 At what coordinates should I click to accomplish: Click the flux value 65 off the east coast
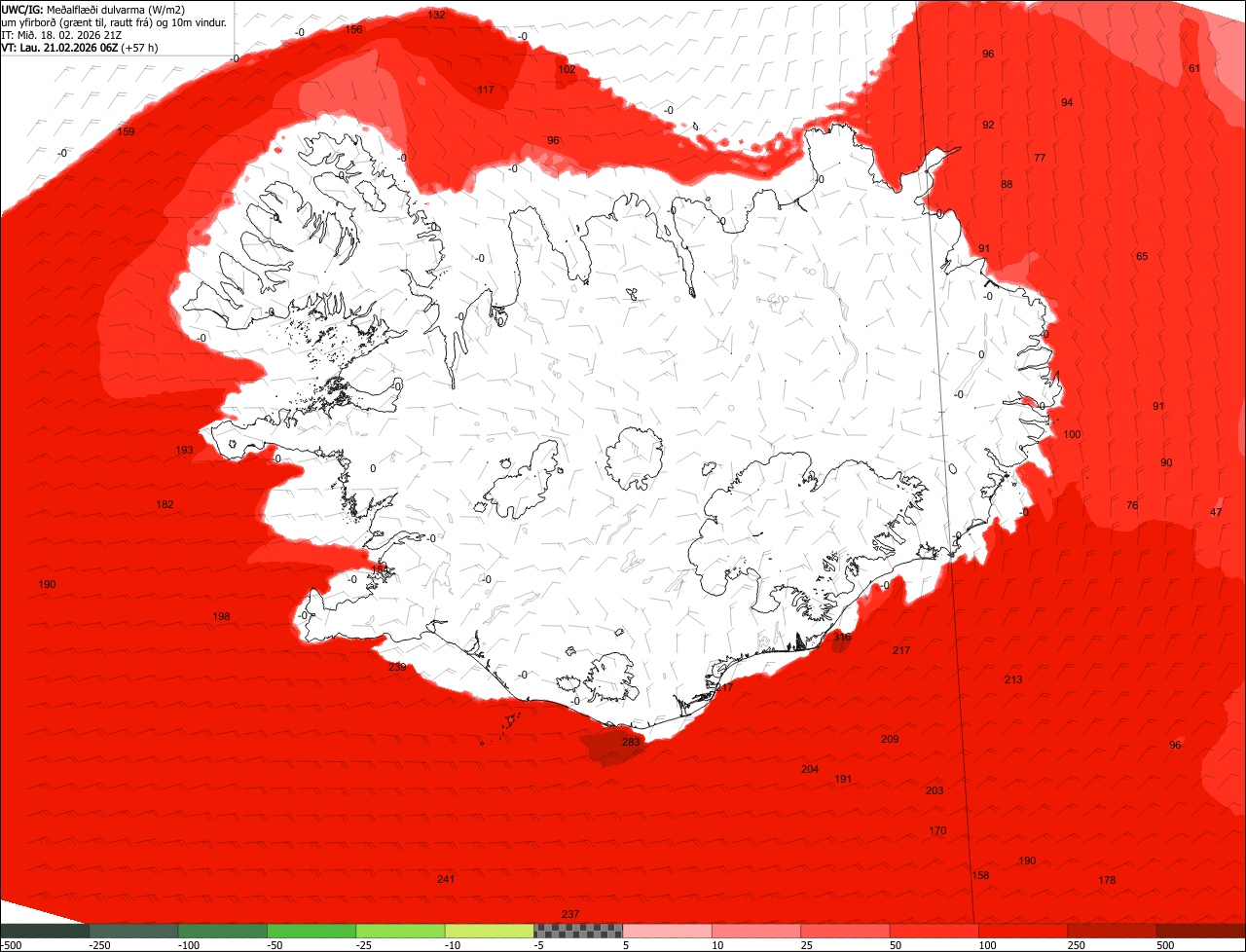pyautogui.click(x=1142, y=256)
